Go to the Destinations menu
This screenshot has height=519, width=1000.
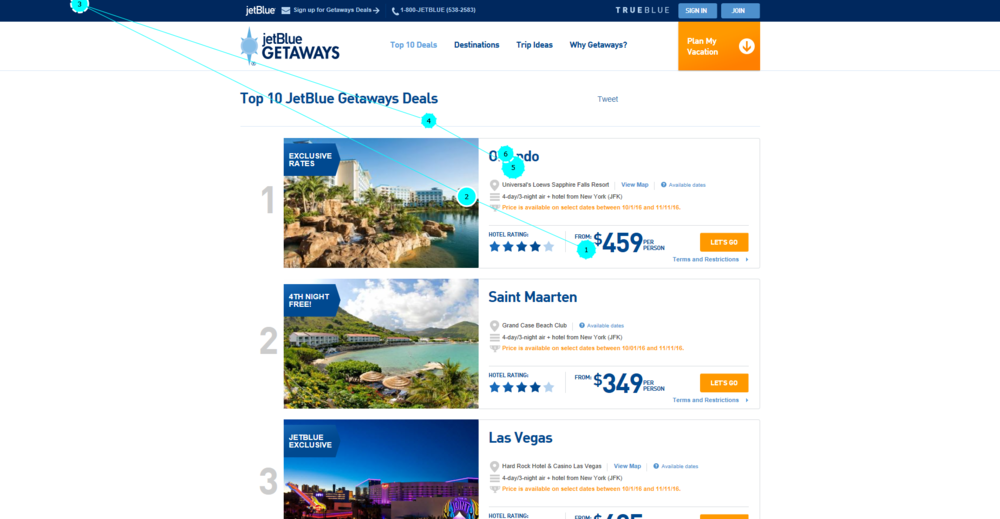tap(476, 45)
